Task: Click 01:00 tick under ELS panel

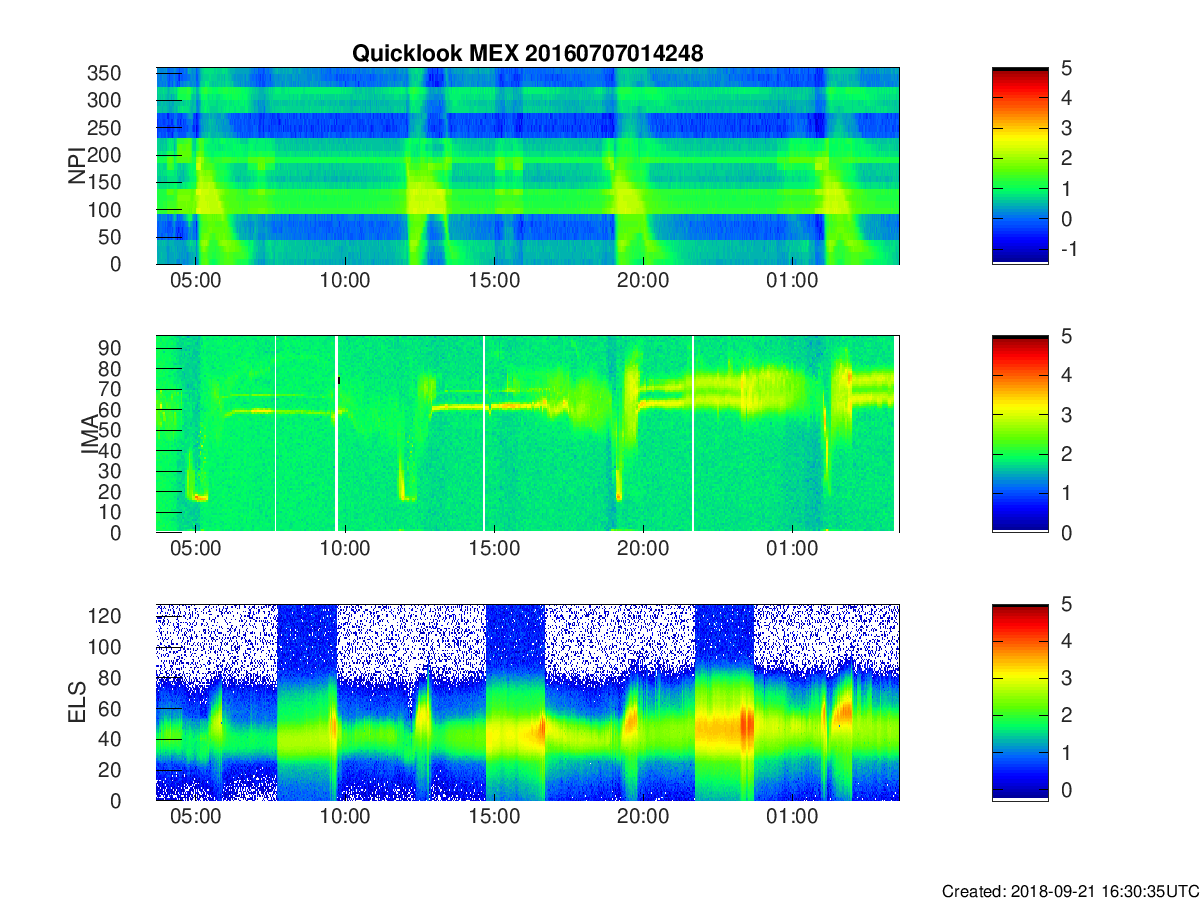Action: click(x=792, y=817)
